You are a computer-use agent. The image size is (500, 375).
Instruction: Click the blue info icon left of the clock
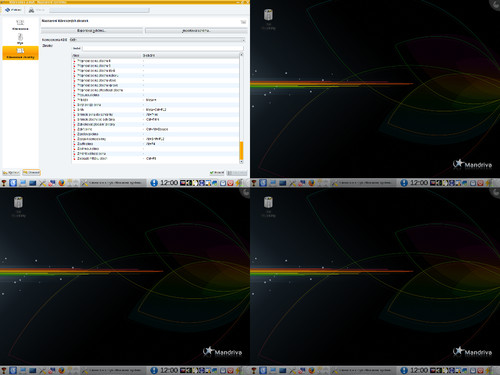(154, 183)
